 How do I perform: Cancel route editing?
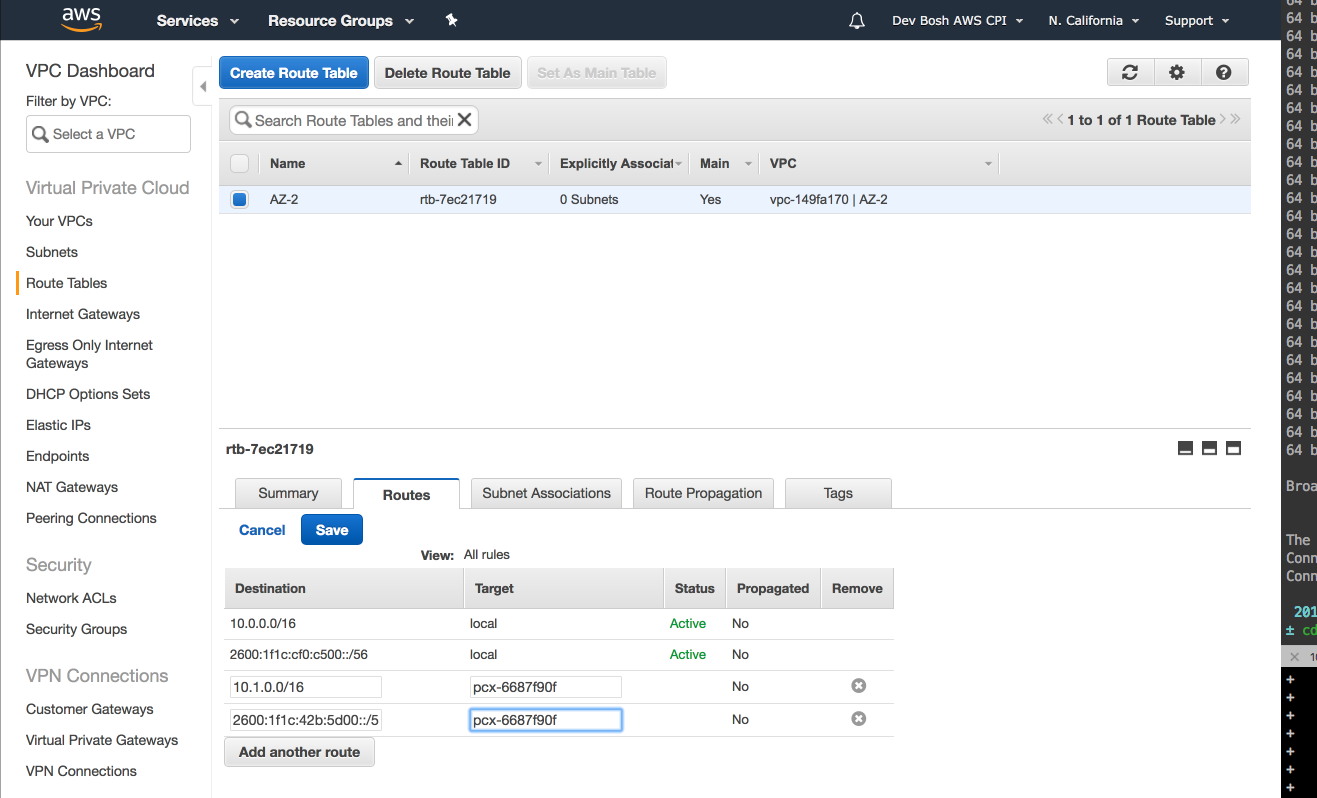[262, 530]
